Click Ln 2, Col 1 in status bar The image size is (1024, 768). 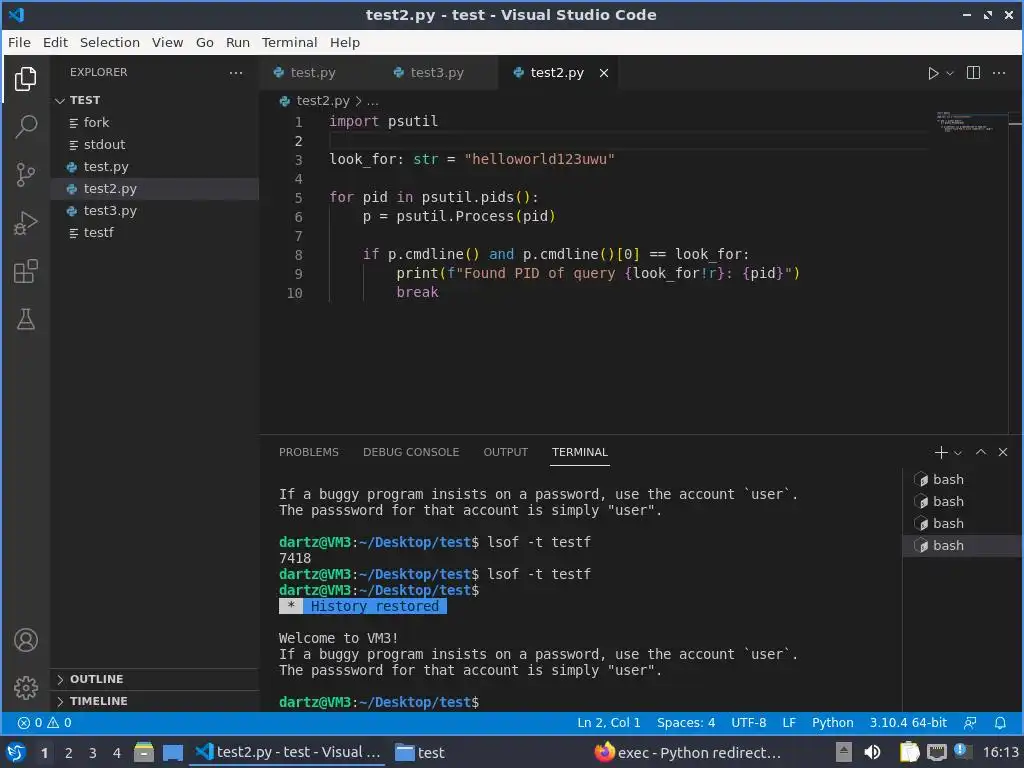(x=609, y=723)
